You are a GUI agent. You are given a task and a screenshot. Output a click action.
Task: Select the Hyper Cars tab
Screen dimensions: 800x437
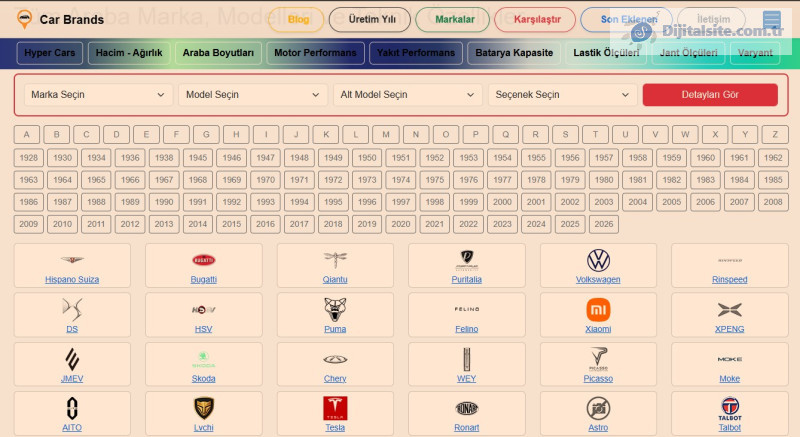tap(49, 53)
